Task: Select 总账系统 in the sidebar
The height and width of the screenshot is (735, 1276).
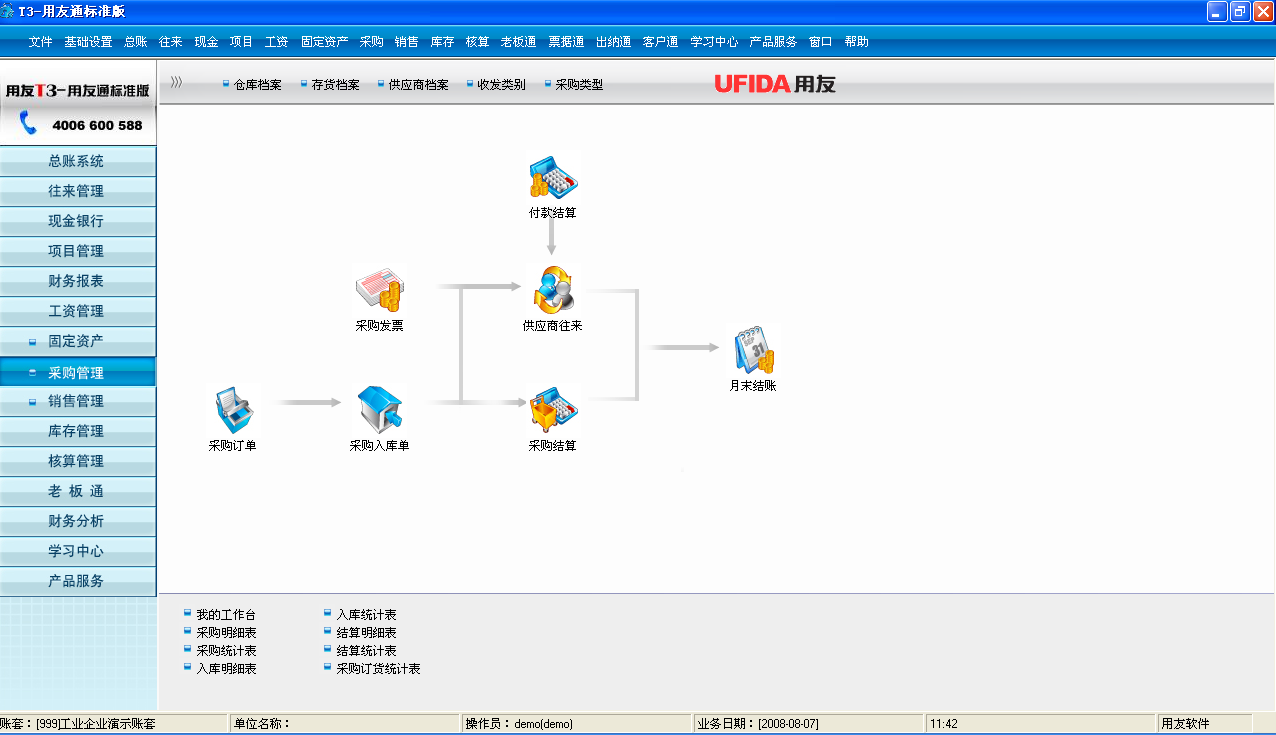Action: click(78, 161)
